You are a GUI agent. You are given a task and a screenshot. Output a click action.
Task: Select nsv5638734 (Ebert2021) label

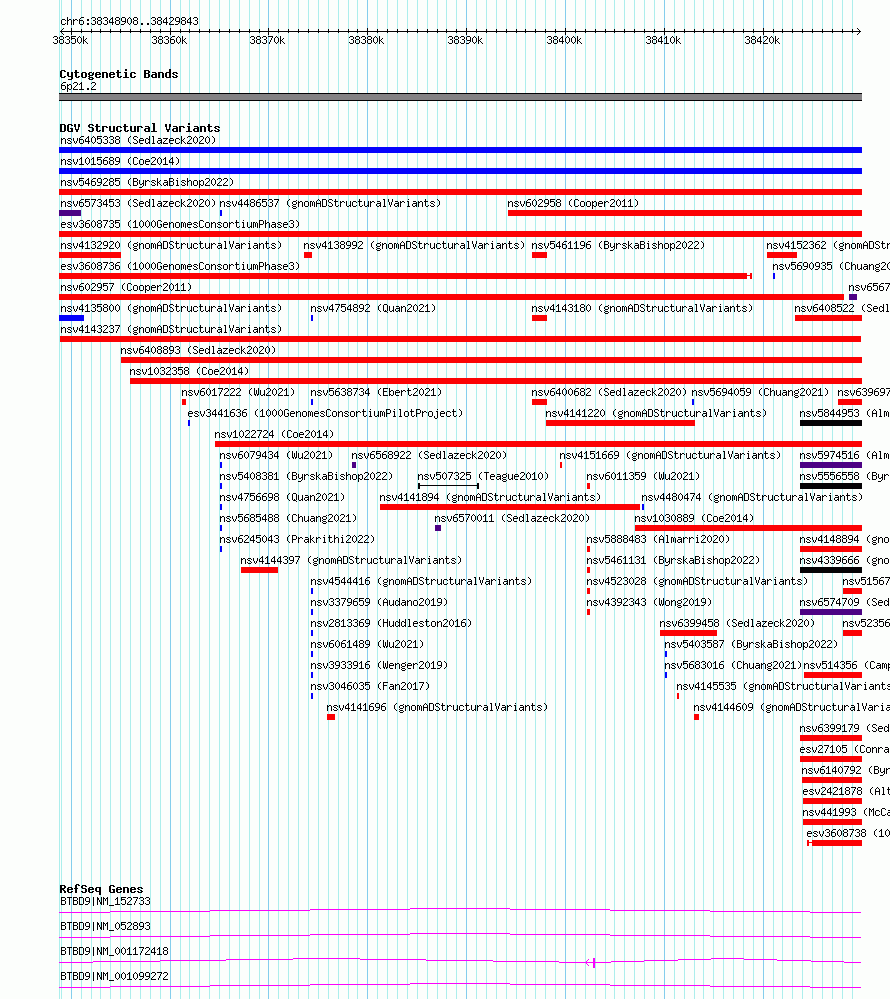tap(376, 392)
